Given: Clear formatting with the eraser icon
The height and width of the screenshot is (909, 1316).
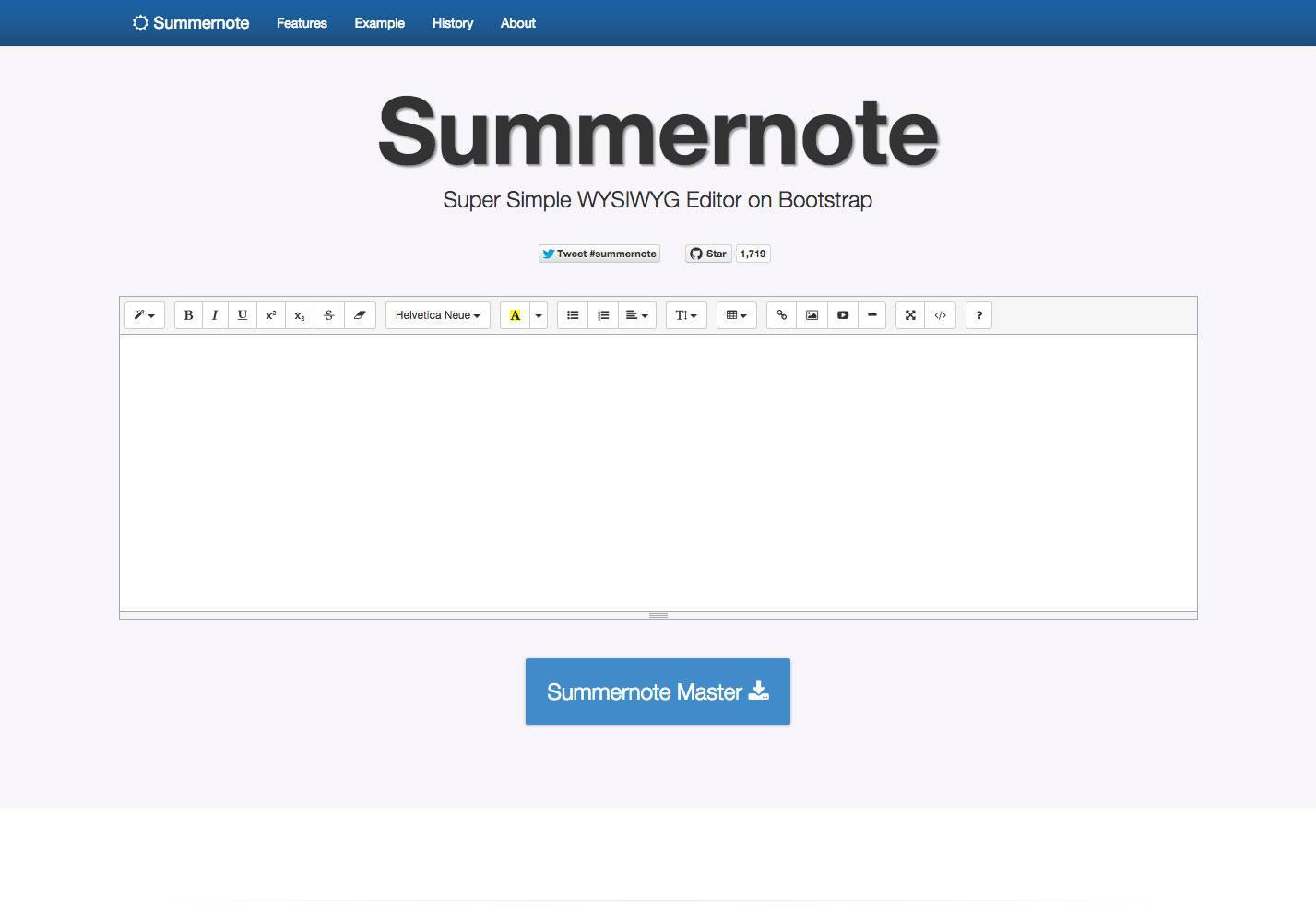Looking at the screenshot, I should [x=360, y=315].
